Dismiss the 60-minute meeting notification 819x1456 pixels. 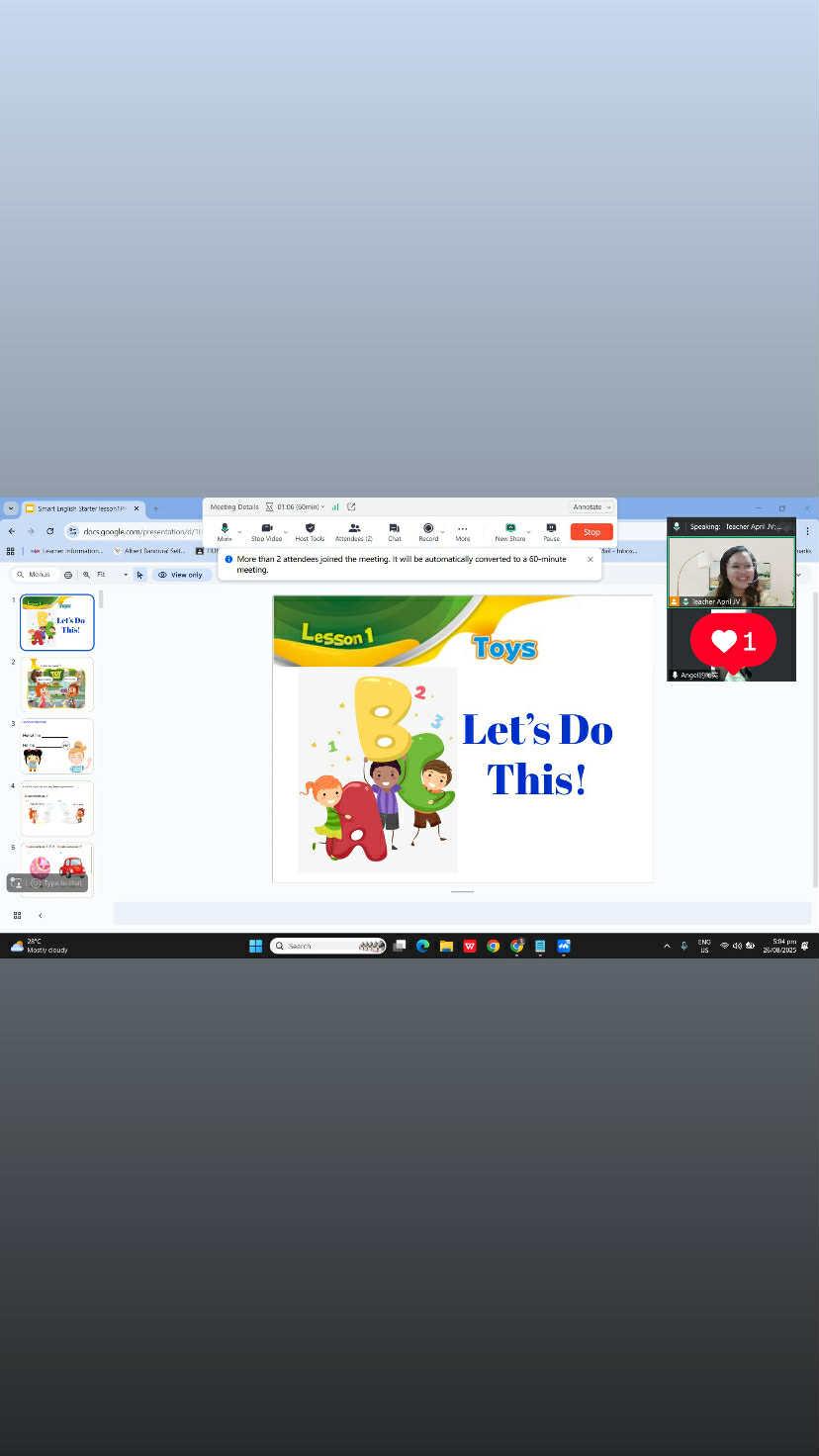point(591,559)
